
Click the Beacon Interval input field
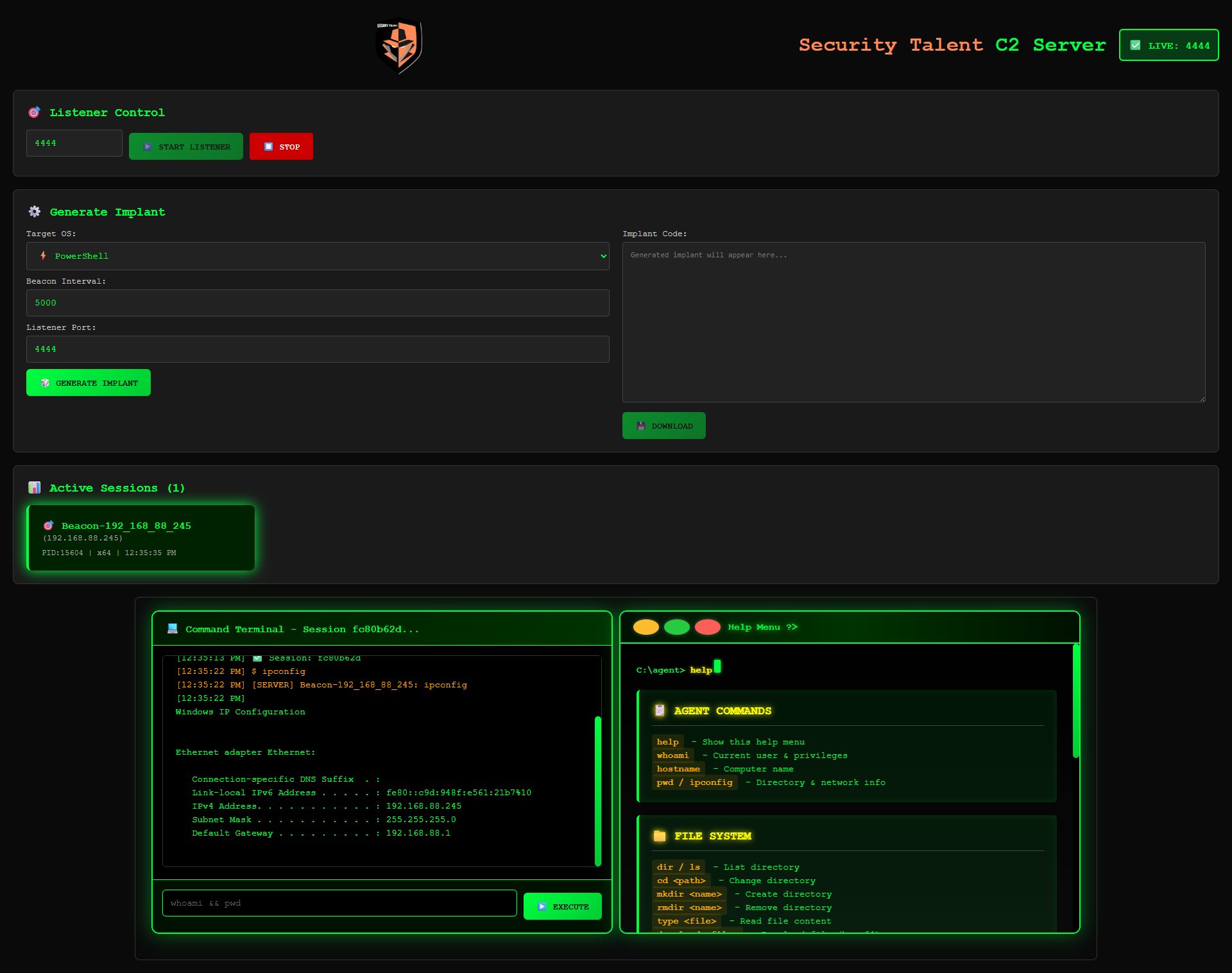click(x=318, y=303)
